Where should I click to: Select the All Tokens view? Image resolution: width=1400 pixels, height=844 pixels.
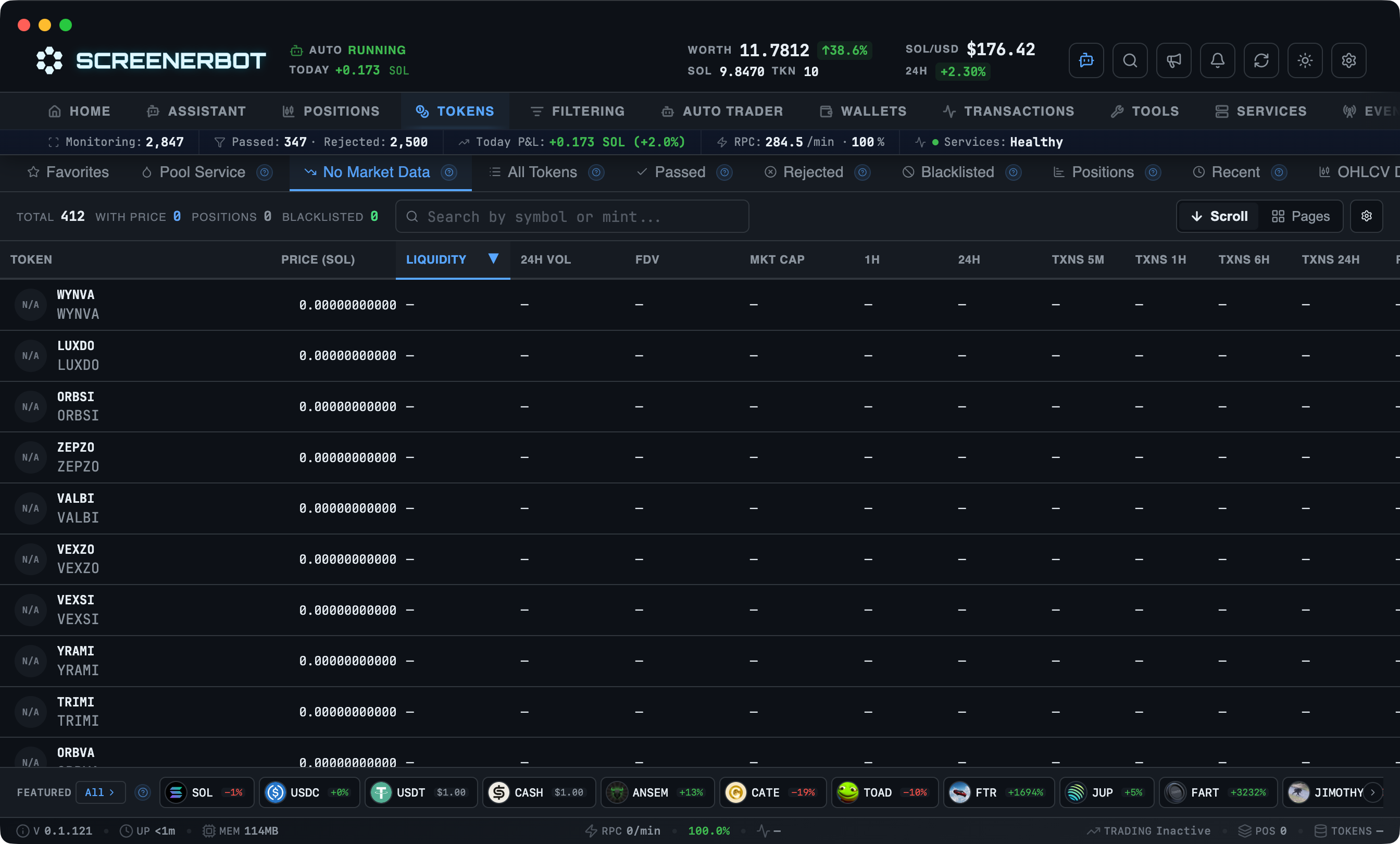pos(533,172)
